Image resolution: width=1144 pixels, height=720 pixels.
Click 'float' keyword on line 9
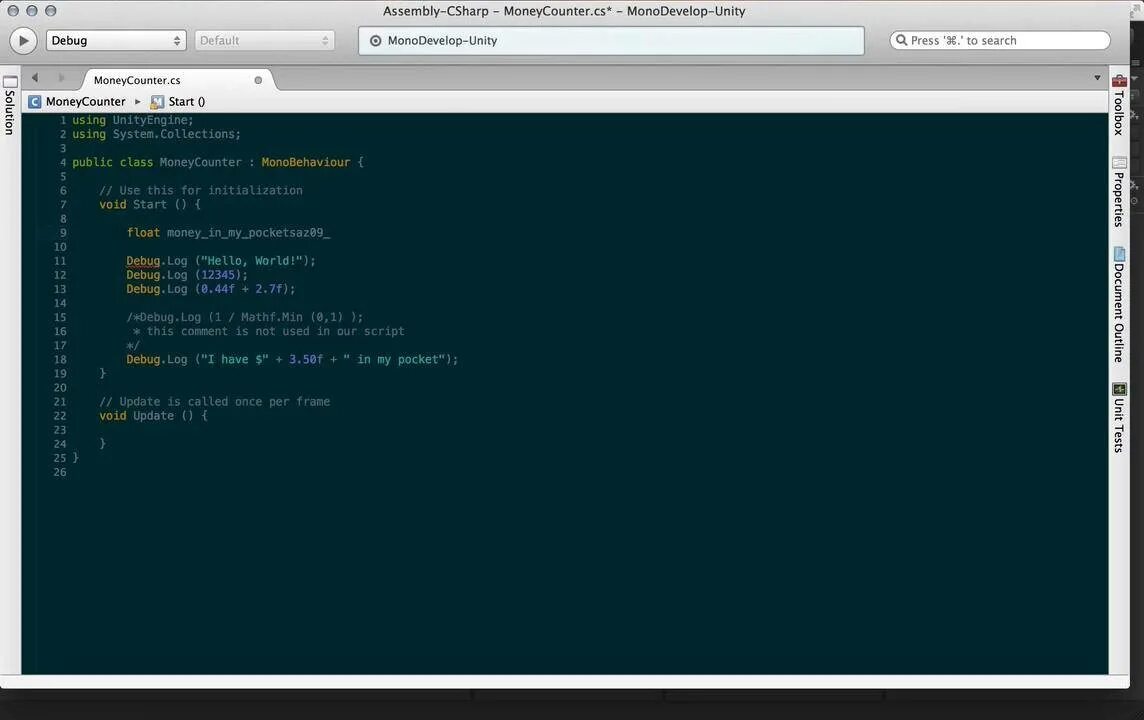click(x=143, y=233)
